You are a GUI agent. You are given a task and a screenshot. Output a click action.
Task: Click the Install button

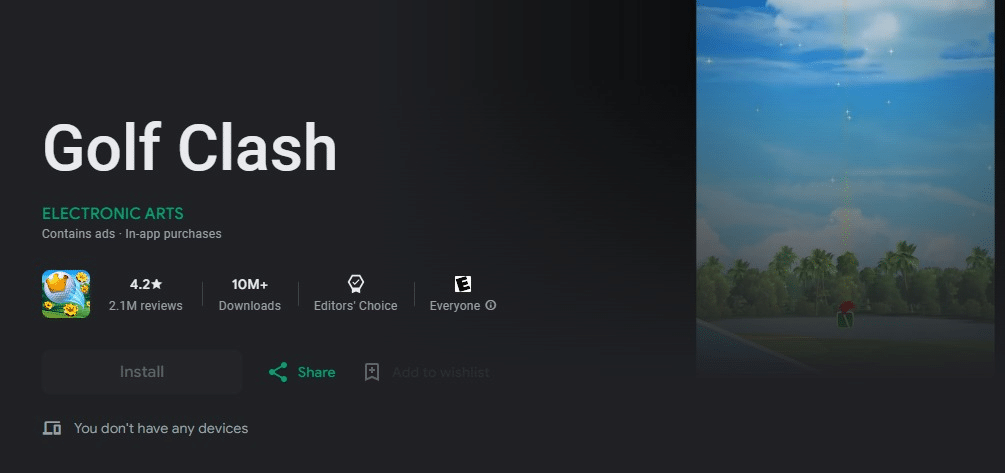tap(142, 372)
